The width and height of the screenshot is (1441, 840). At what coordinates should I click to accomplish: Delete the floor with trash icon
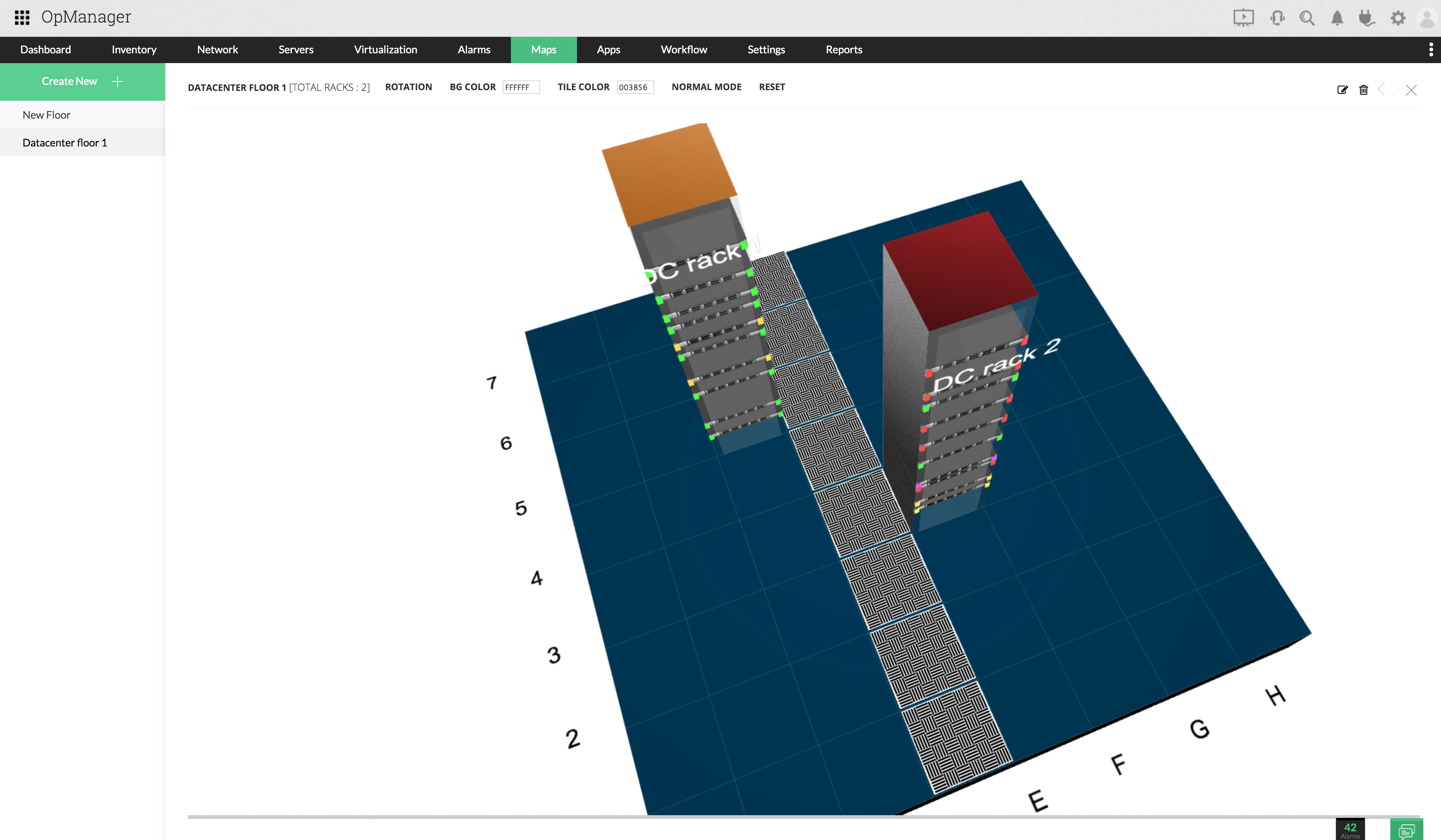coord(1363,90)
